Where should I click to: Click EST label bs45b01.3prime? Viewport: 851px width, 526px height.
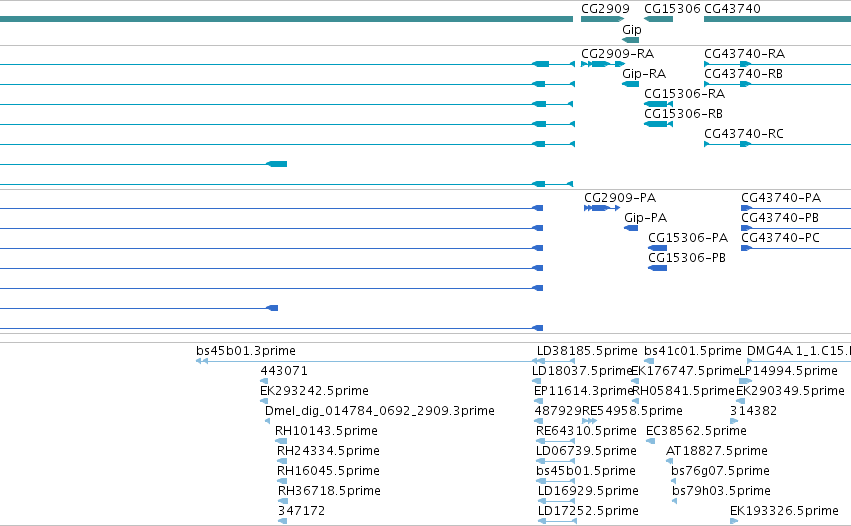[246, 351]
